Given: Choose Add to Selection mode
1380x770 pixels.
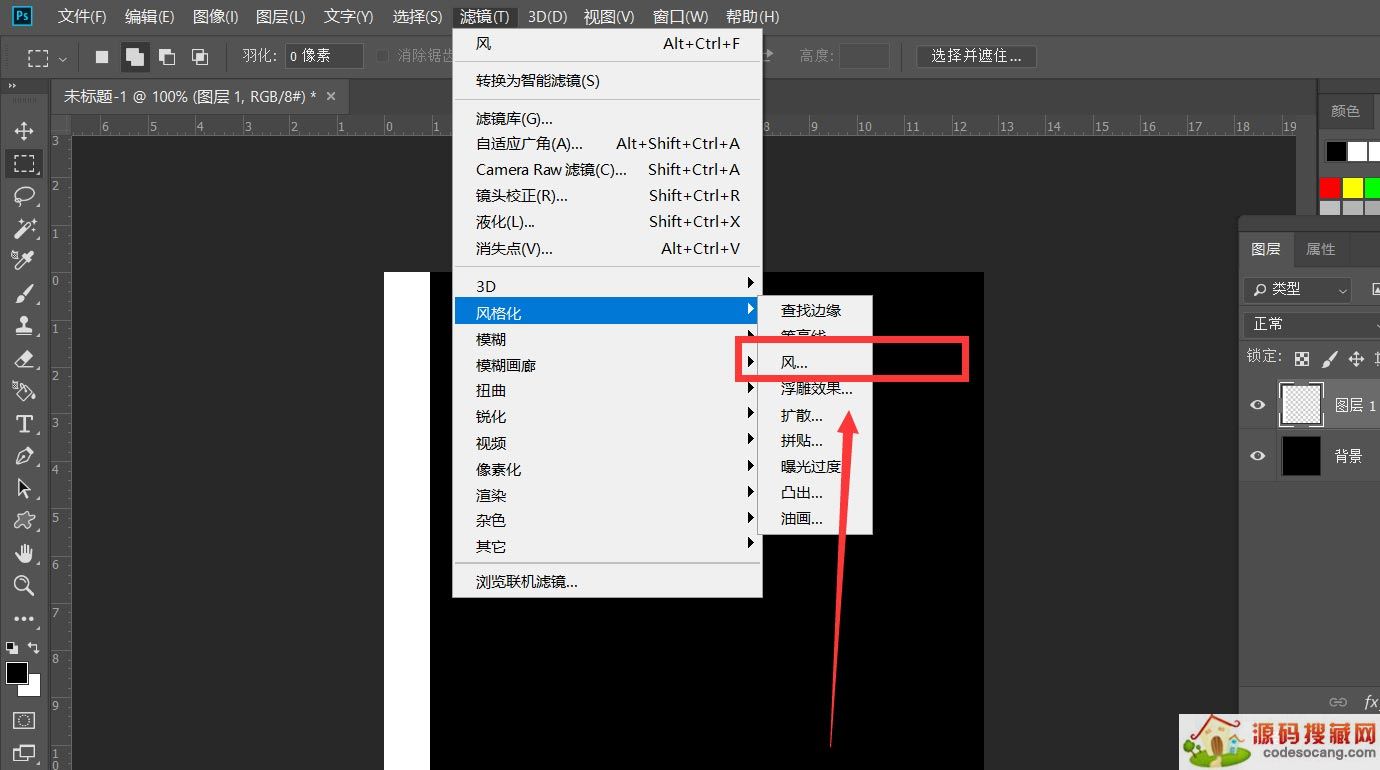Looking at the screenshot, I should 135,57.
